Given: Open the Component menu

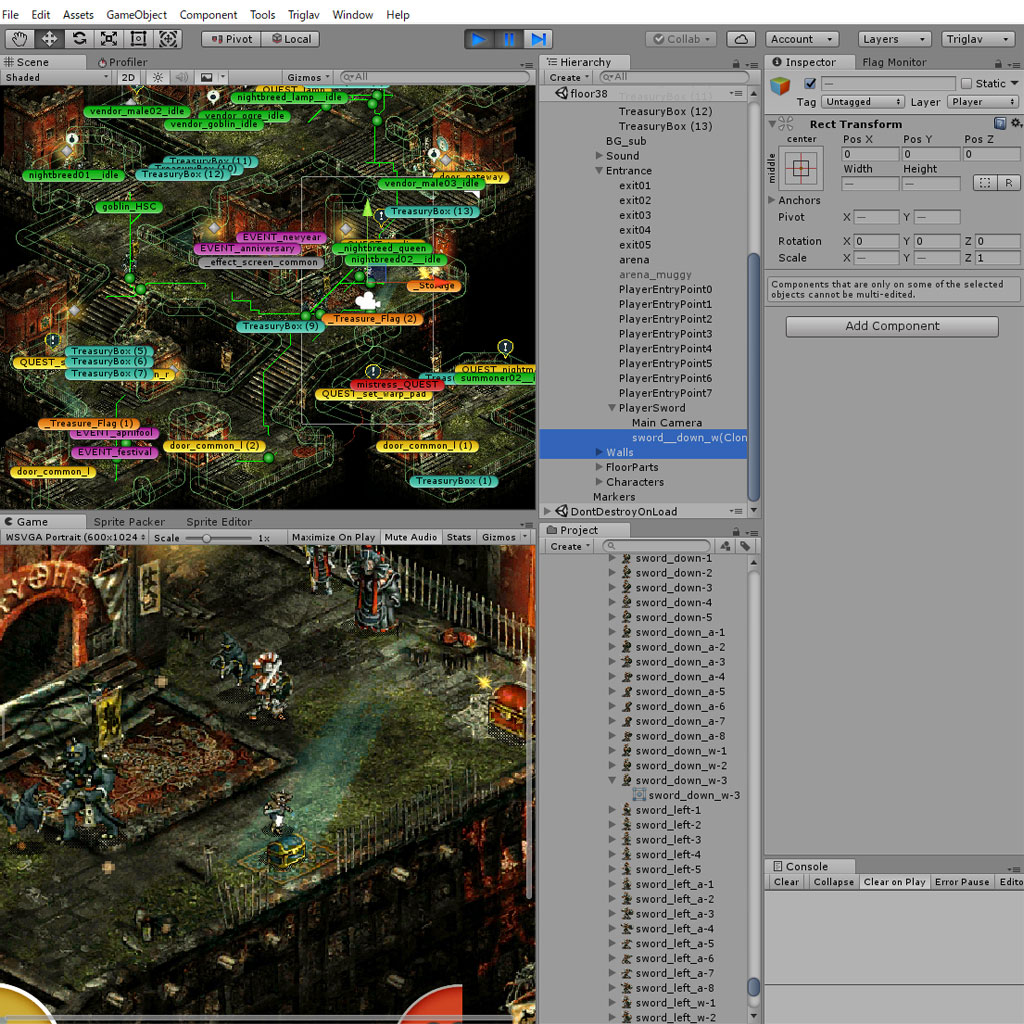Looking at the screenshot, I should point(208,14).
